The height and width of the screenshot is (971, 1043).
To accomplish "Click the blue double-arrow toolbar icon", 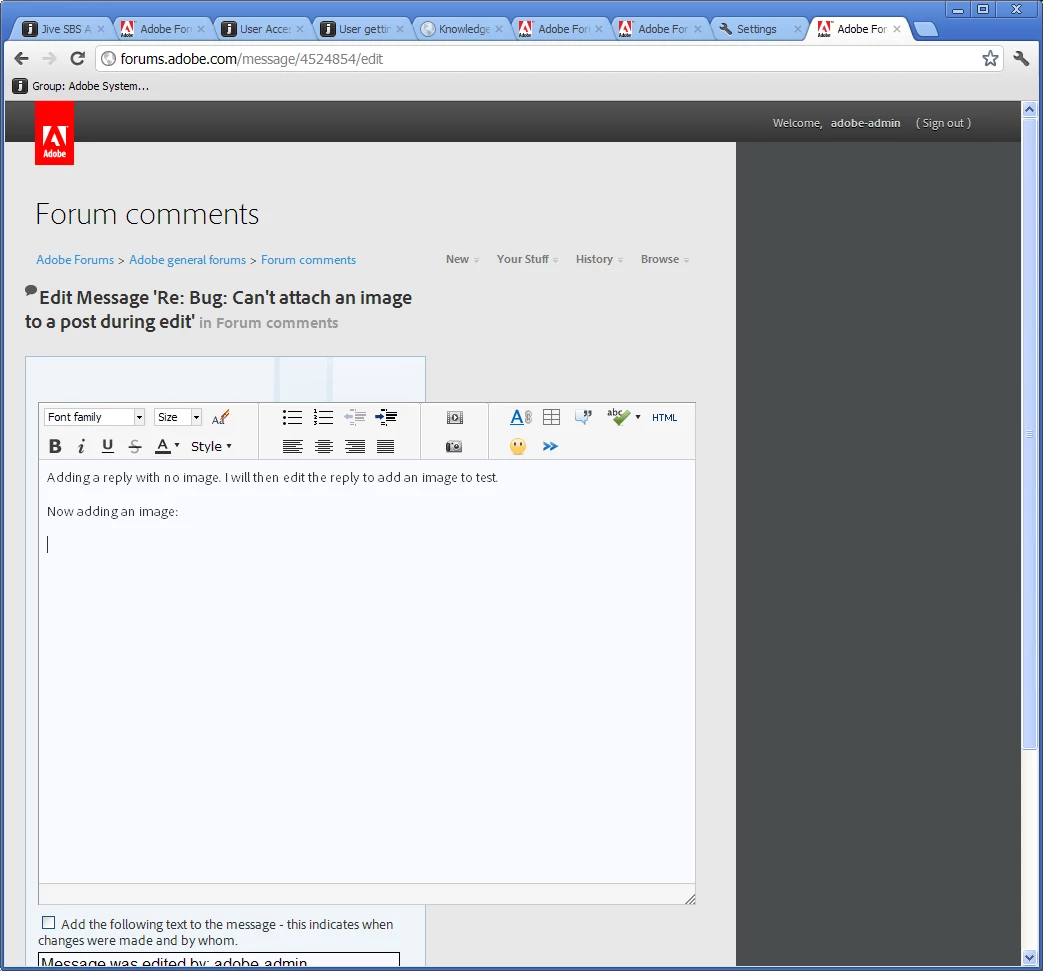I will [550, 446].
